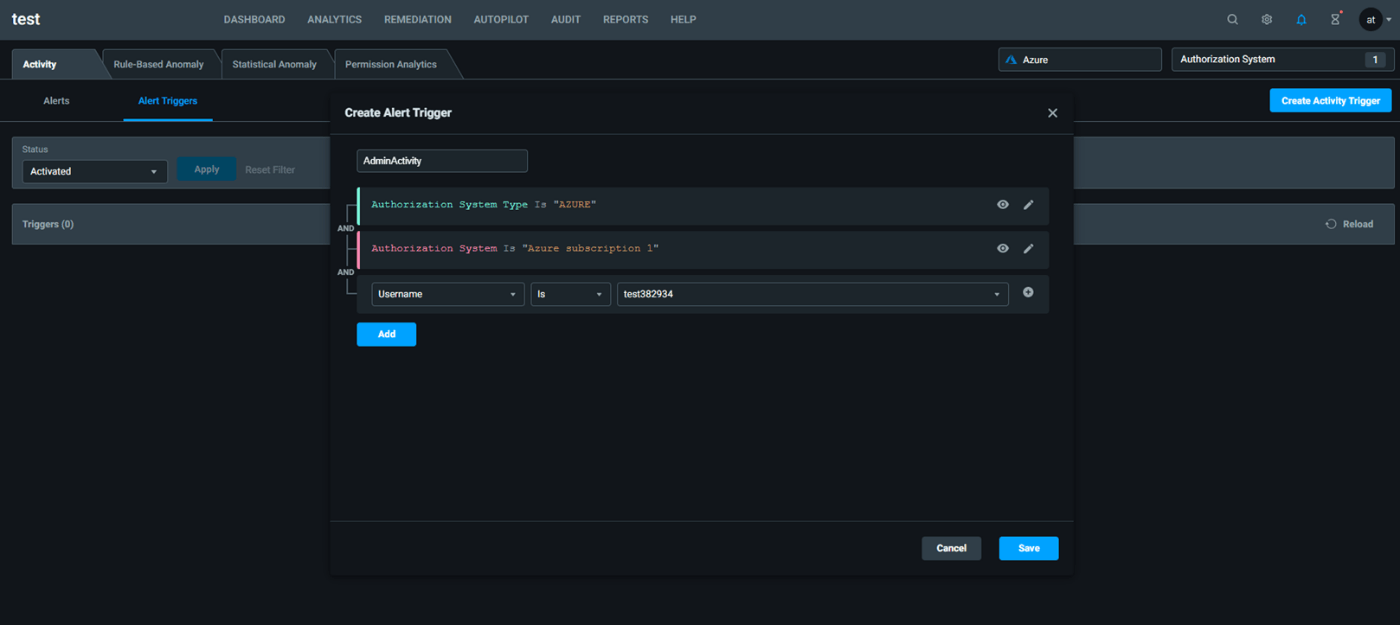Click the Apply filter button
The image size is (1400, 625).
tap(207, 169)
